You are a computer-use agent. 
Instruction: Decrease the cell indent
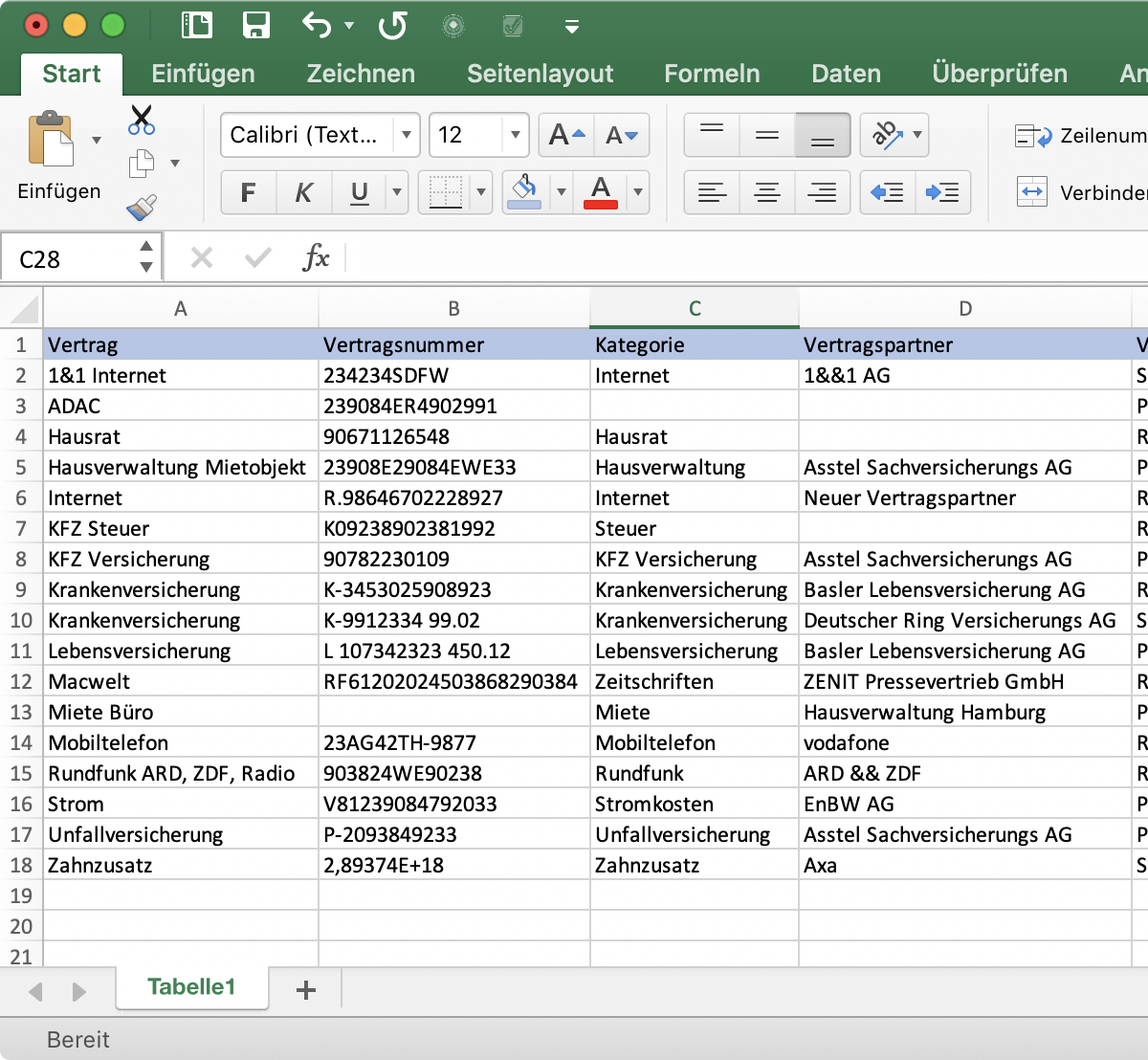point(888,192)
